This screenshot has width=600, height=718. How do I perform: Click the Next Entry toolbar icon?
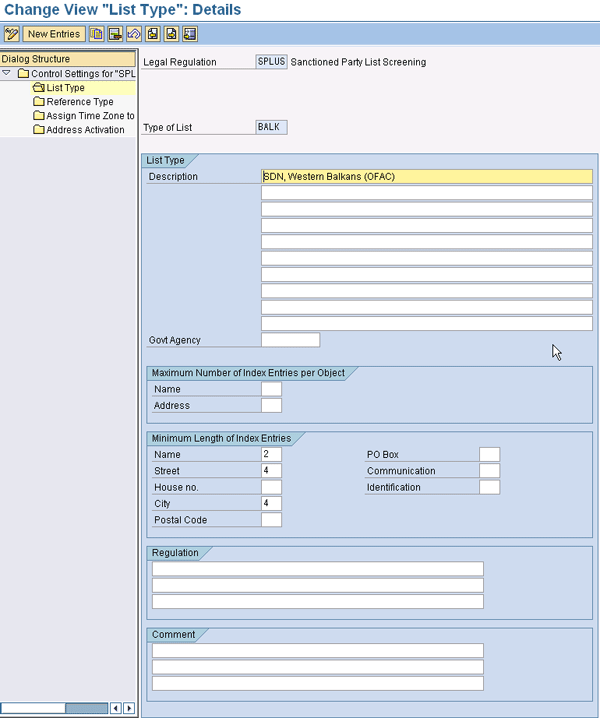point(171,34)
